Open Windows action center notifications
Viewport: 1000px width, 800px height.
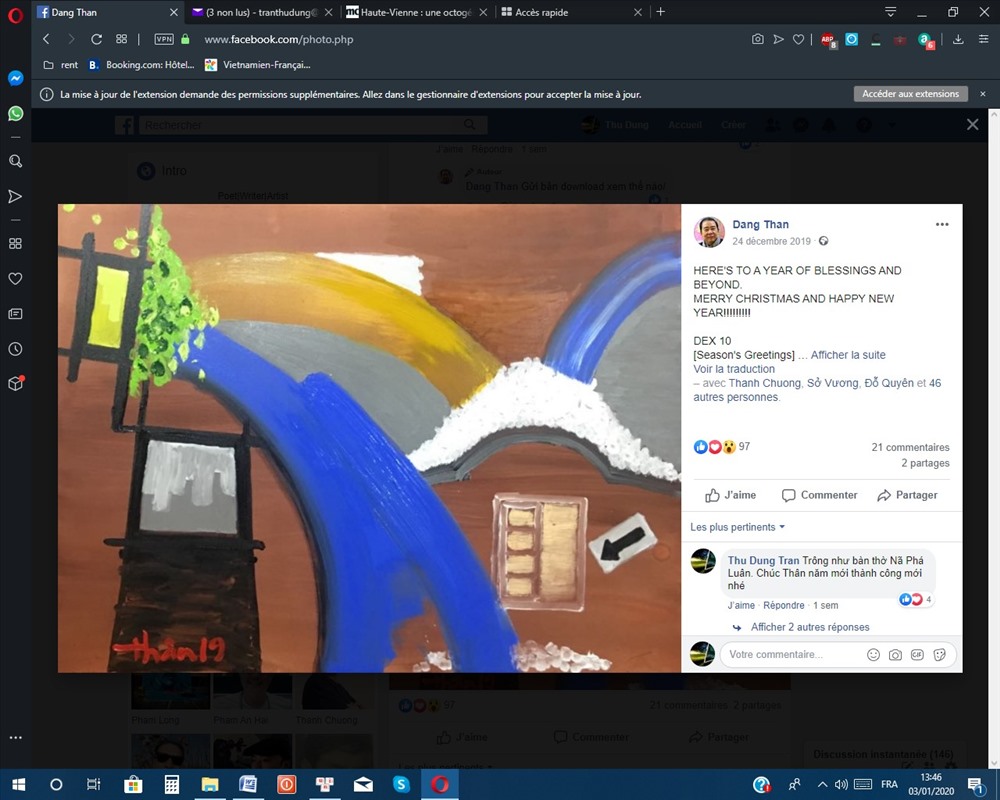[976, 785]
